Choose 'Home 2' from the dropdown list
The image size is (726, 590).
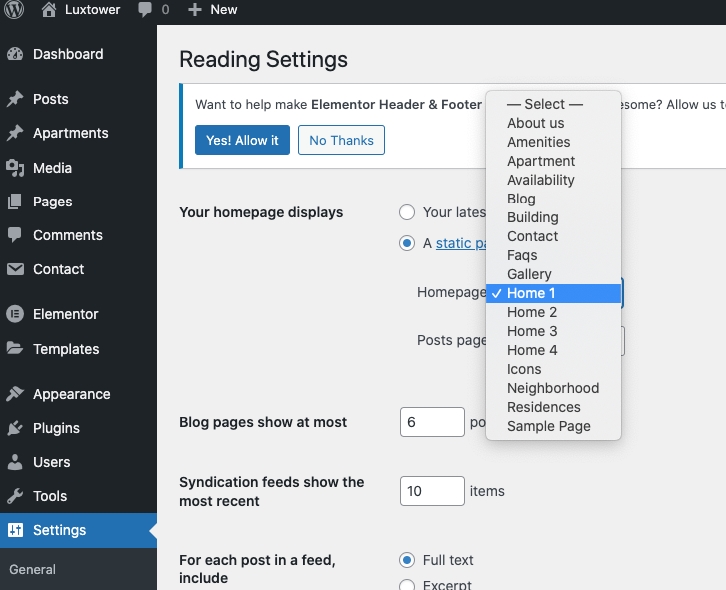pyautogui.click(x=532, y=312)
